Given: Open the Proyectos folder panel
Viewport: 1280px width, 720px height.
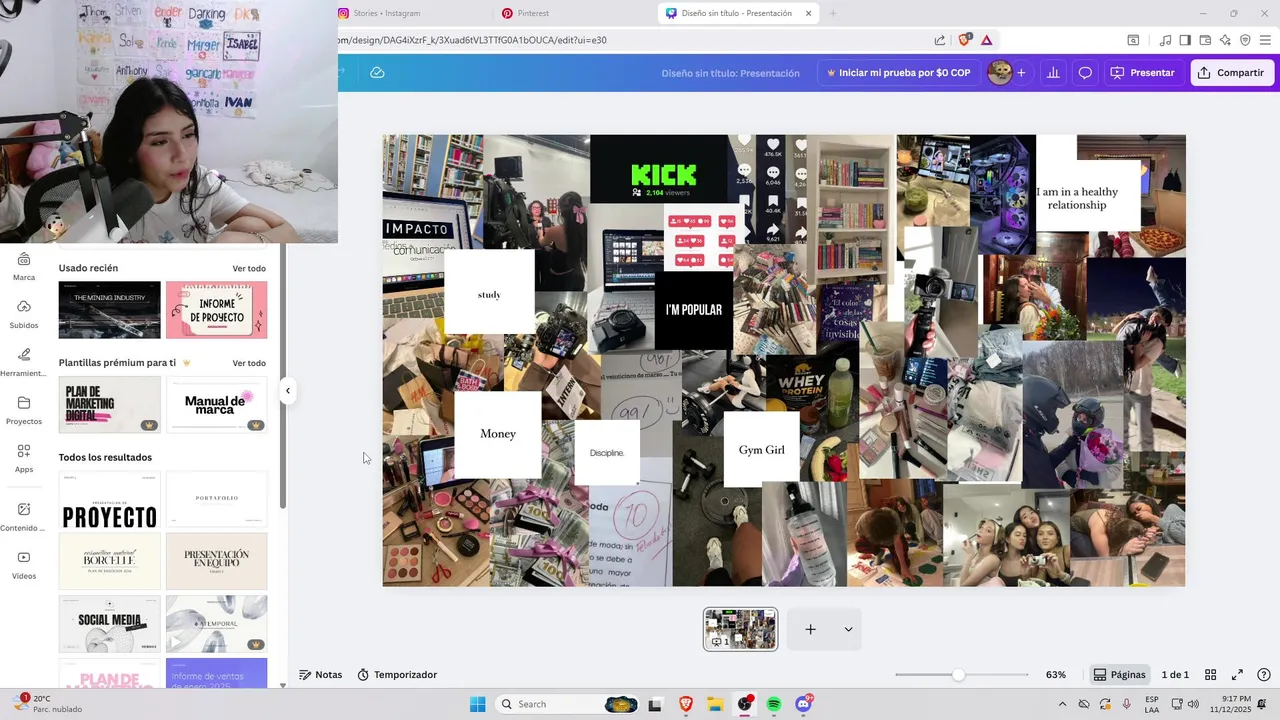Looking at the screenshot, I should 24,410.
